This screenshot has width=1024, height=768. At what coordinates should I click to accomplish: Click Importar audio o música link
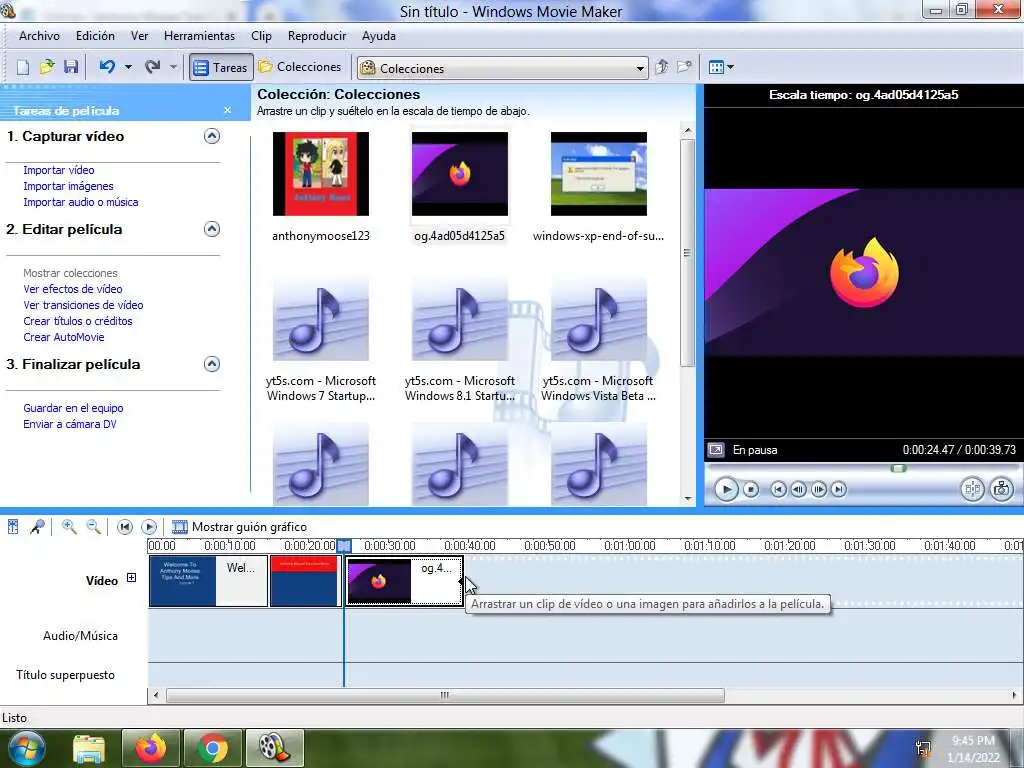pyautogui.click(x=81, y=202)
